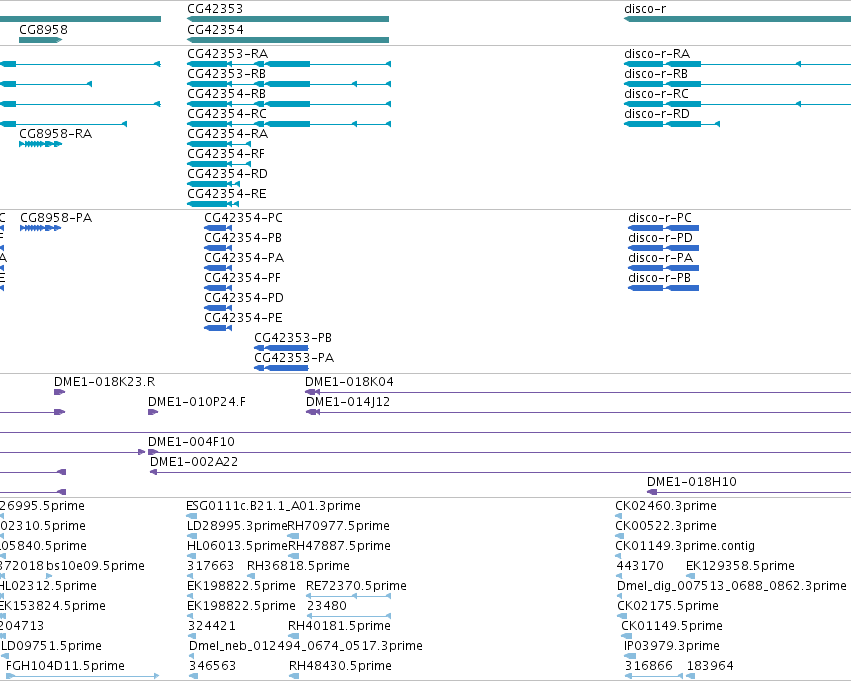
Task: Select transcript CG42354-RA
Action: [x=219, y=144]
